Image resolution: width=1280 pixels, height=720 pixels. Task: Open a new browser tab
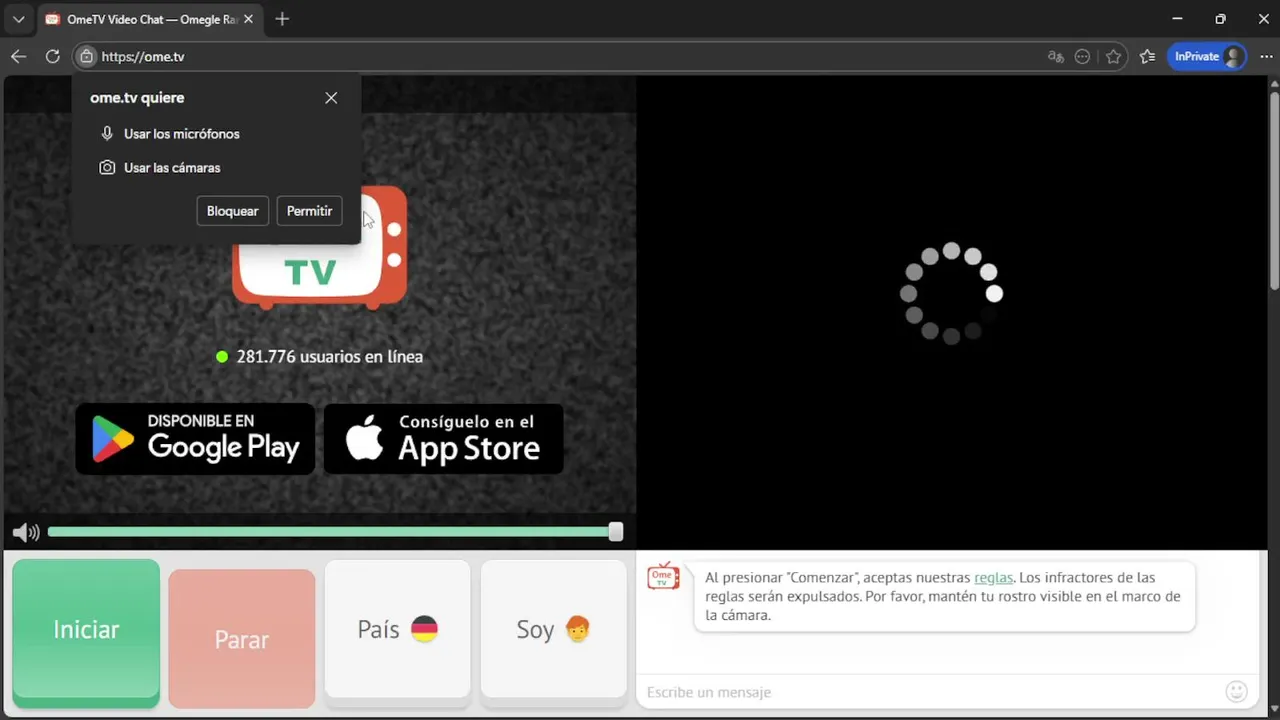282,19
